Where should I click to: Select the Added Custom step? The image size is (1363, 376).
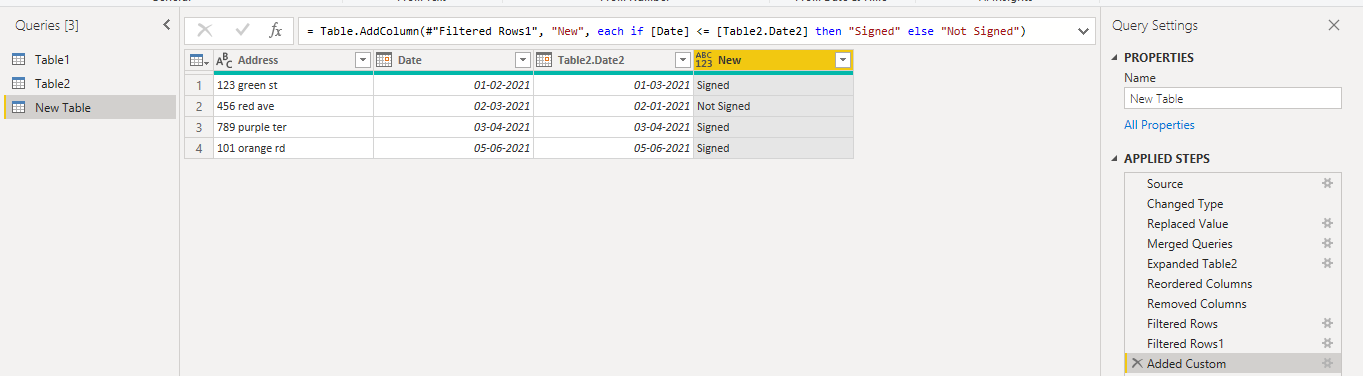pos(1233,364)
